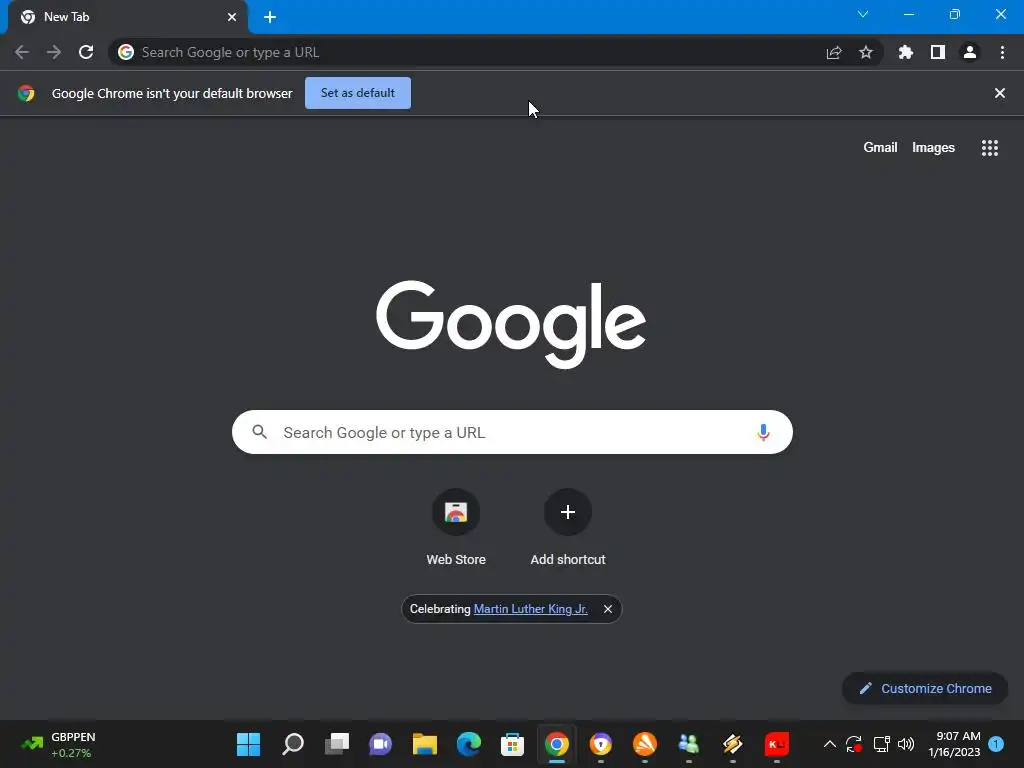Screen dimensions: 1024x768
Task: Open the Martin Luther King Jr. link
Action: (530, 609)
